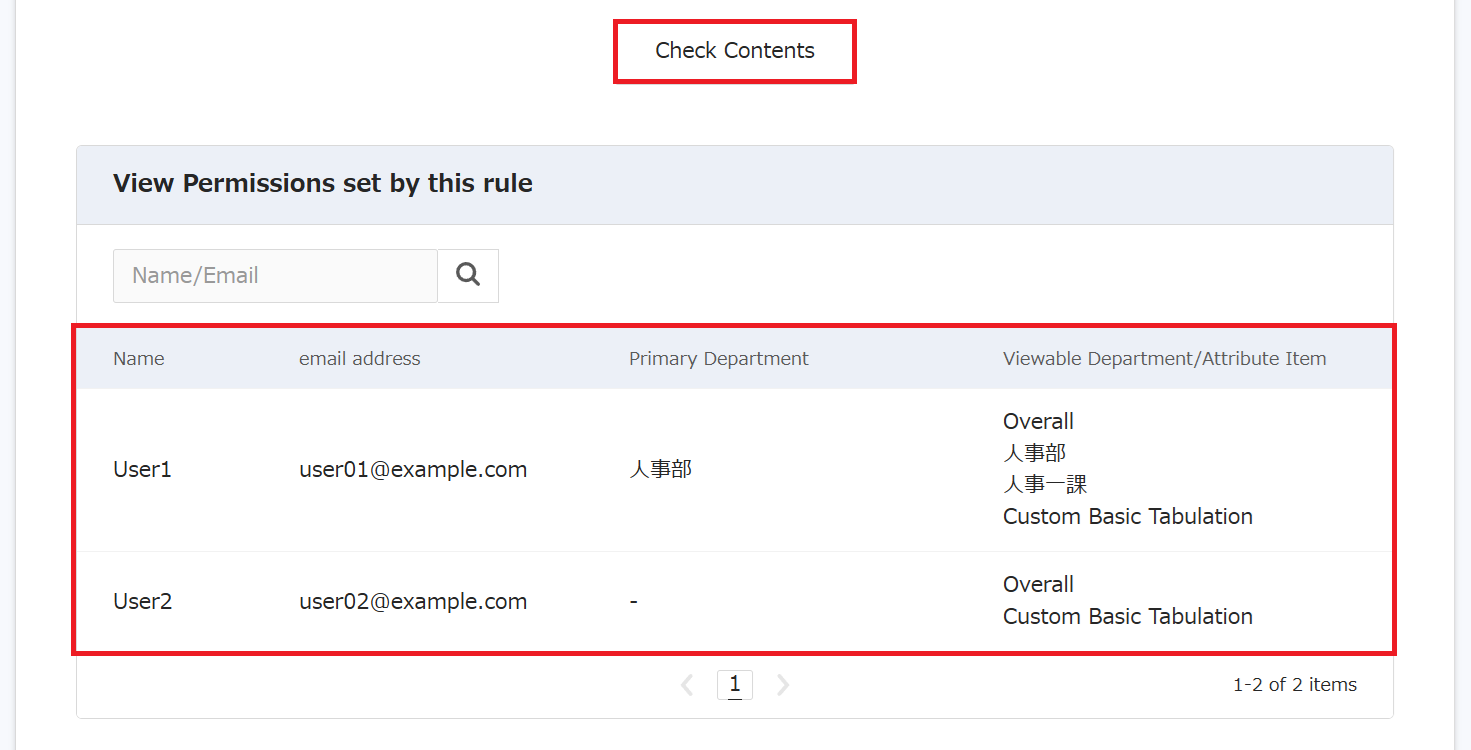Go to previous page with left chevron
The height and width of the screenshot is (750, 1471).
tap(687, 685)
